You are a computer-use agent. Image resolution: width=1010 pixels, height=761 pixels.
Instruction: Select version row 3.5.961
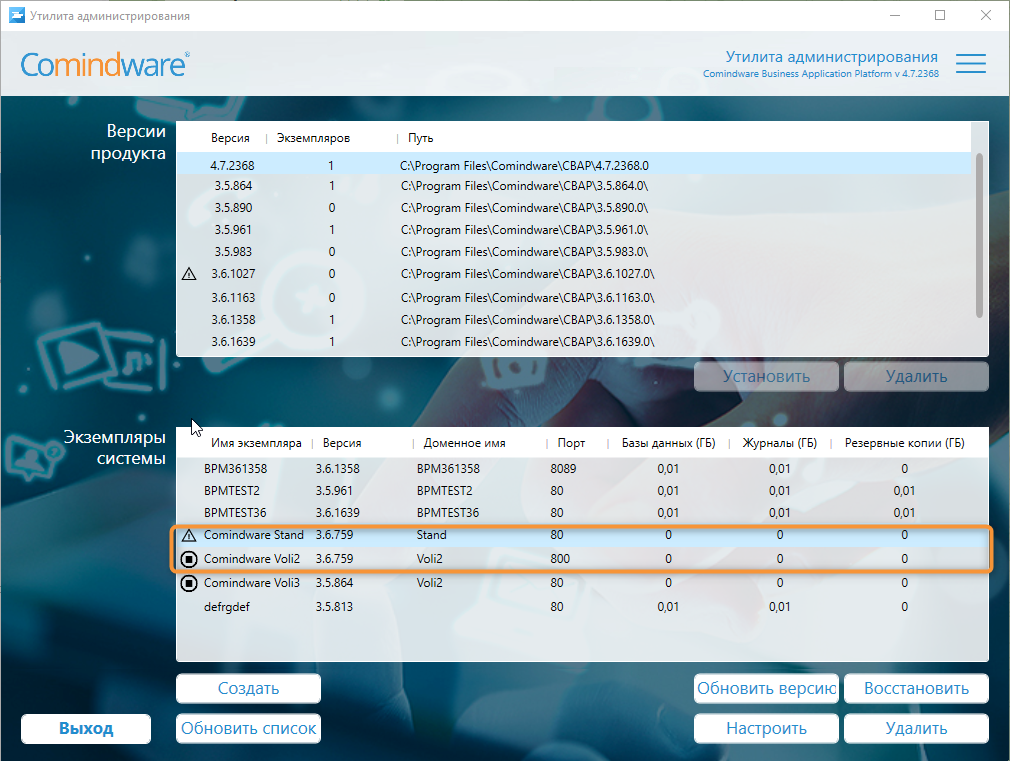coord(573,229)
